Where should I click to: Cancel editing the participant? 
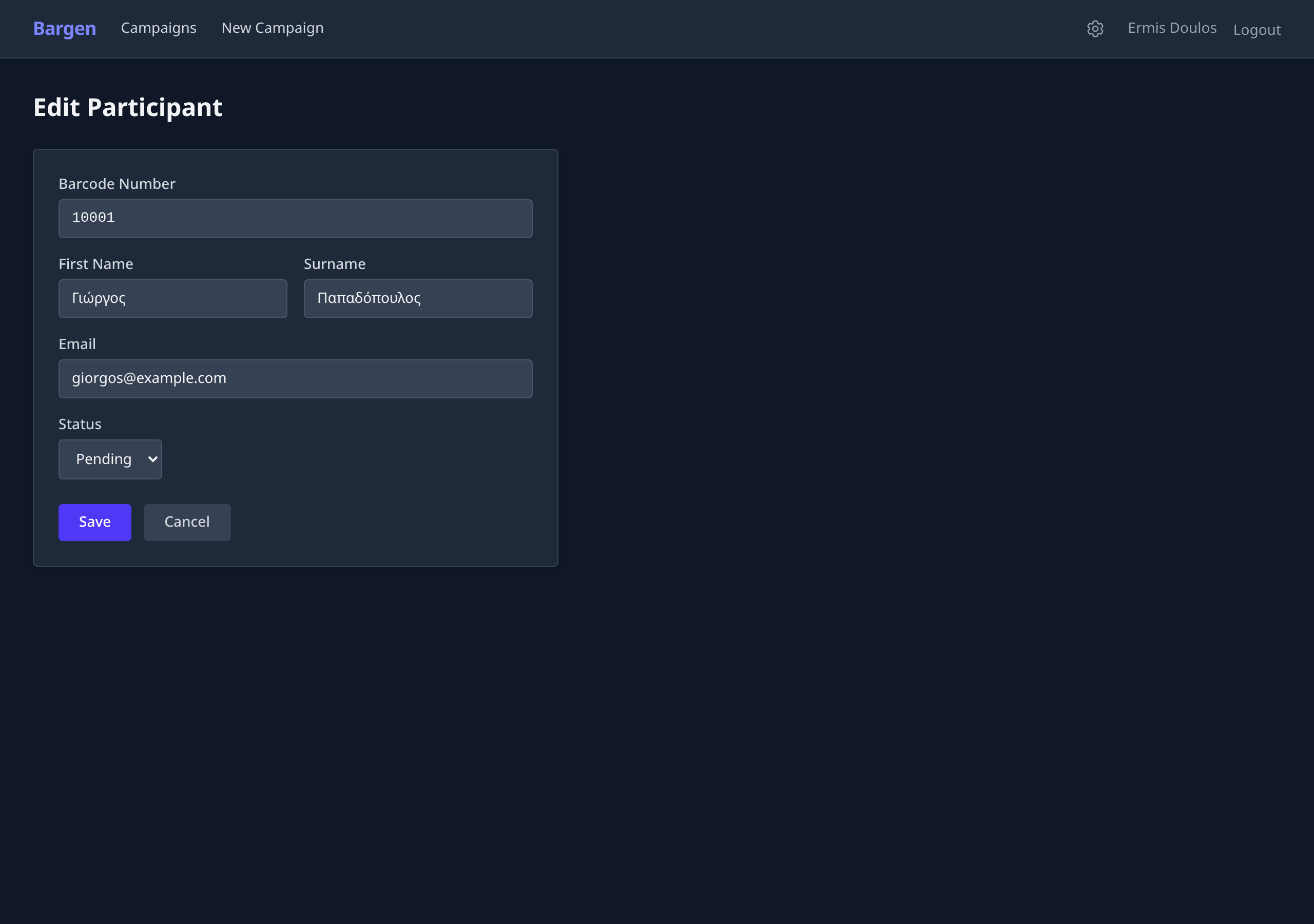coord(187,522)
